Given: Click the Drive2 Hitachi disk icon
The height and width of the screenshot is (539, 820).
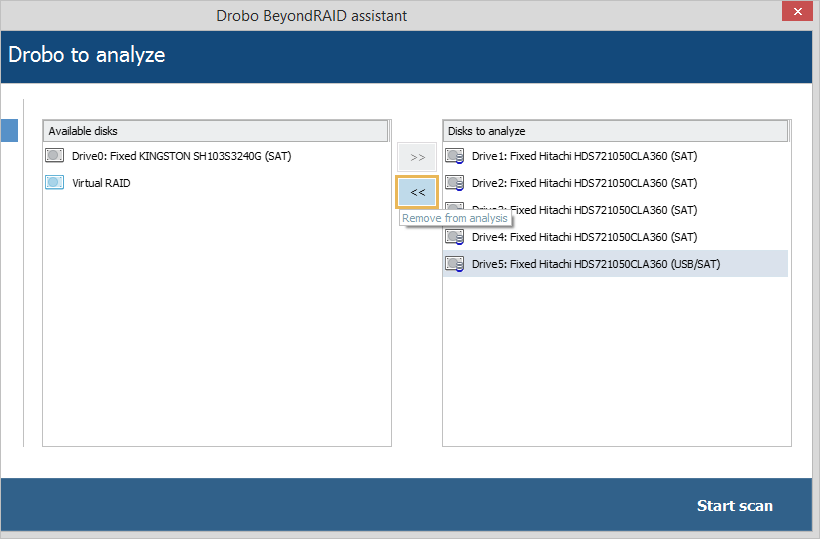Looking at the screenshot, I should (454, 183).
